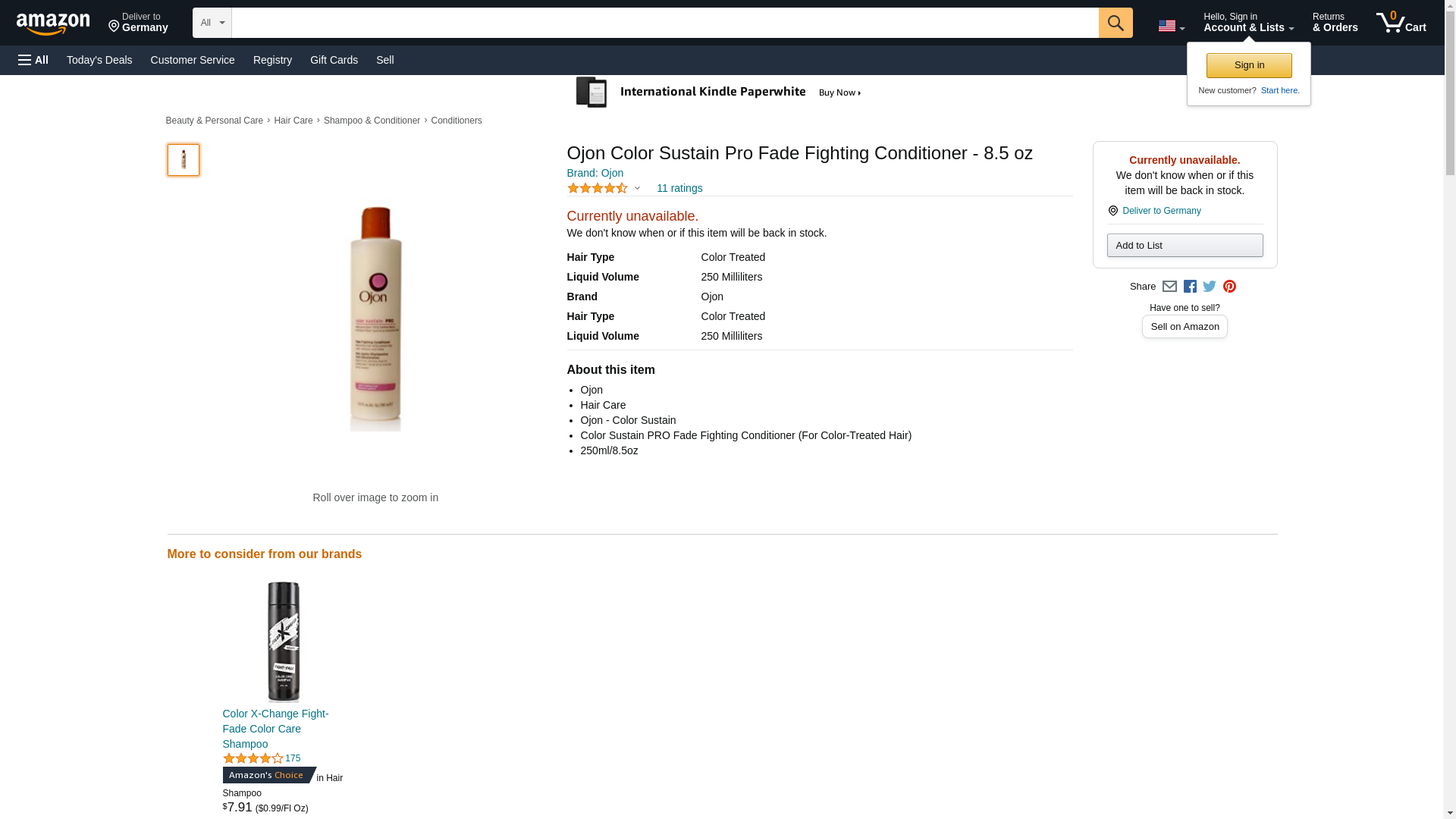
Task: Share product via email icon
Action: coord(1169,287)
